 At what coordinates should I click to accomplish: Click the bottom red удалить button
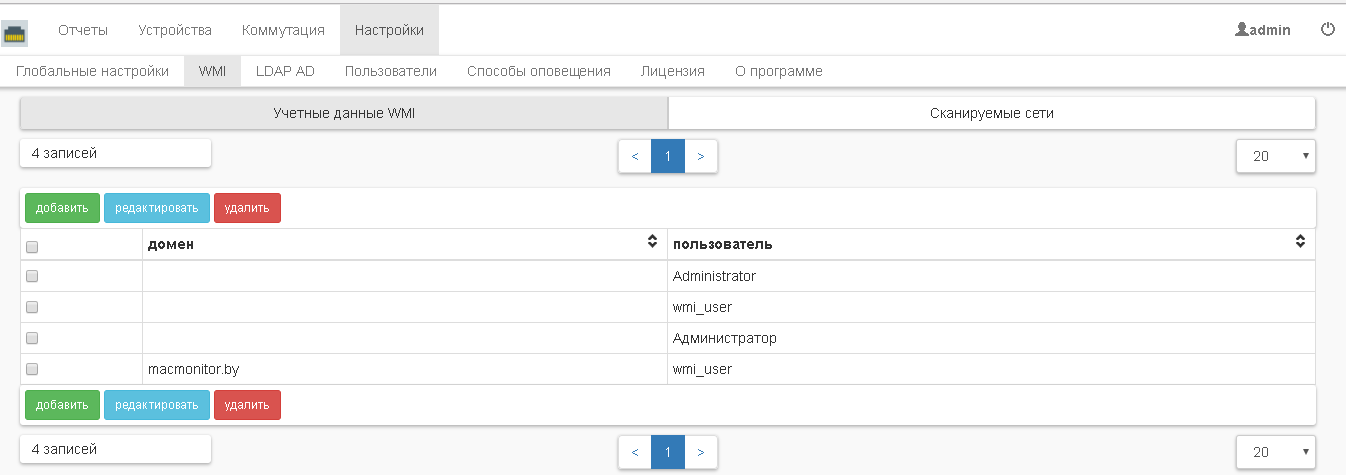click(x=247, y=405)
